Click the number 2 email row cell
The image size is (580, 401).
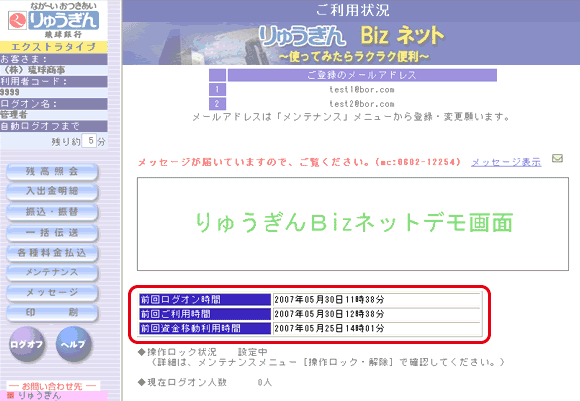(217, 104)
